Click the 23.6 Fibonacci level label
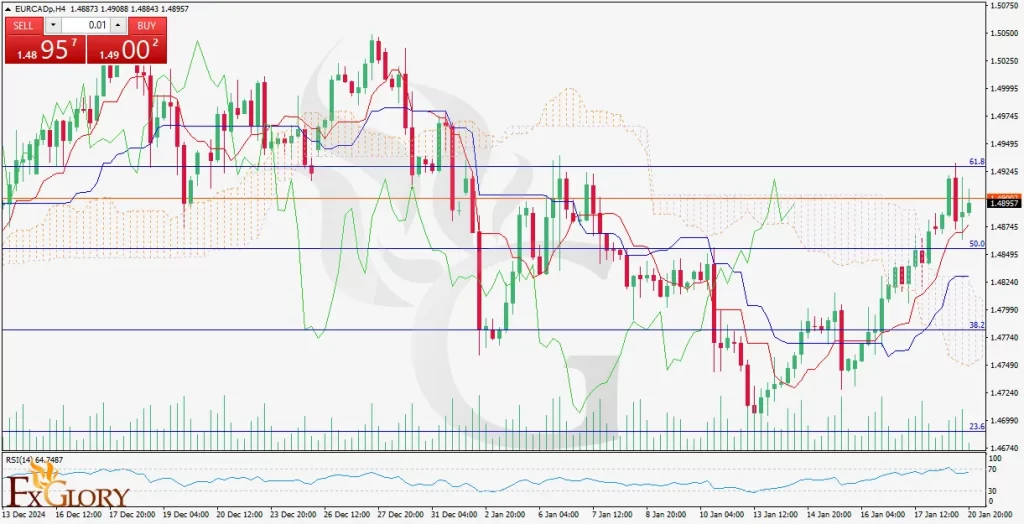Viewport: 1024px width, 524px height. 977,427
